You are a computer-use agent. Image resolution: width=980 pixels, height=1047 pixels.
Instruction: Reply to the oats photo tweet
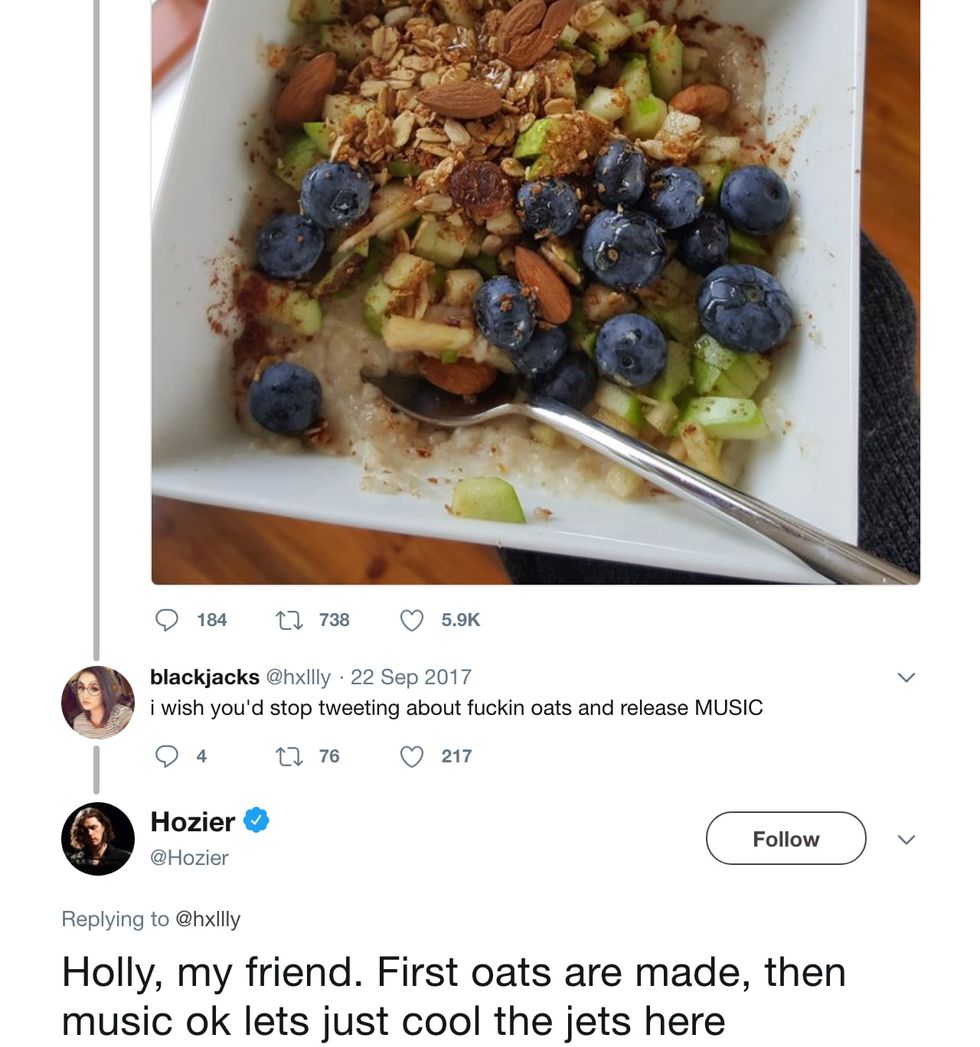coord(166,620)
